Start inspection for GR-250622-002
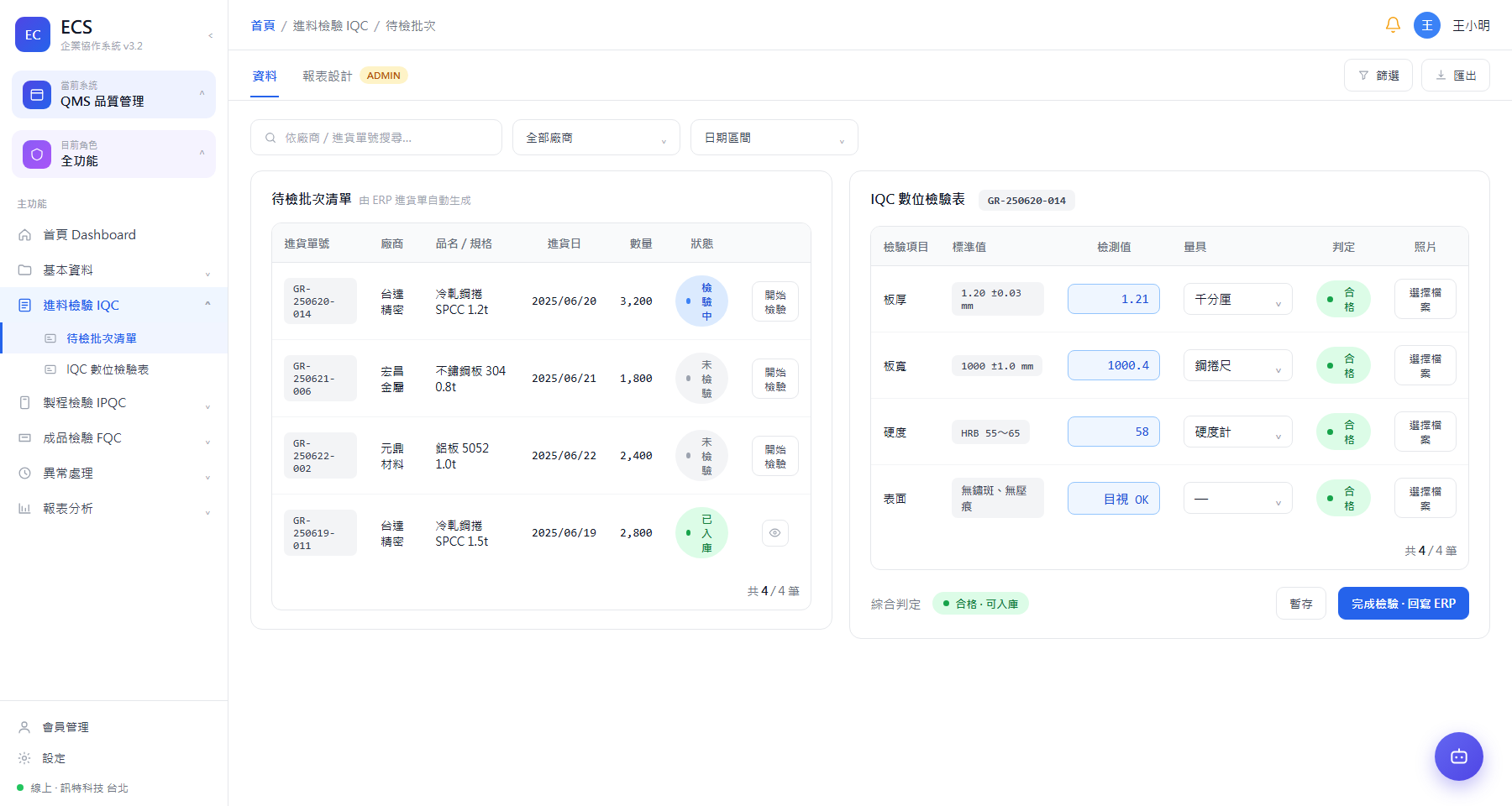 pos(775,456)
